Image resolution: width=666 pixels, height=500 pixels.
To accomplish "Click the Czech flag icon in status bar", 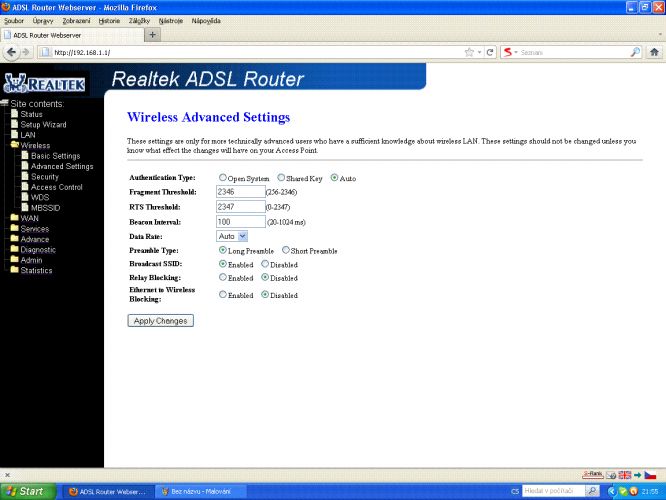I will click(x=650, y=475).
